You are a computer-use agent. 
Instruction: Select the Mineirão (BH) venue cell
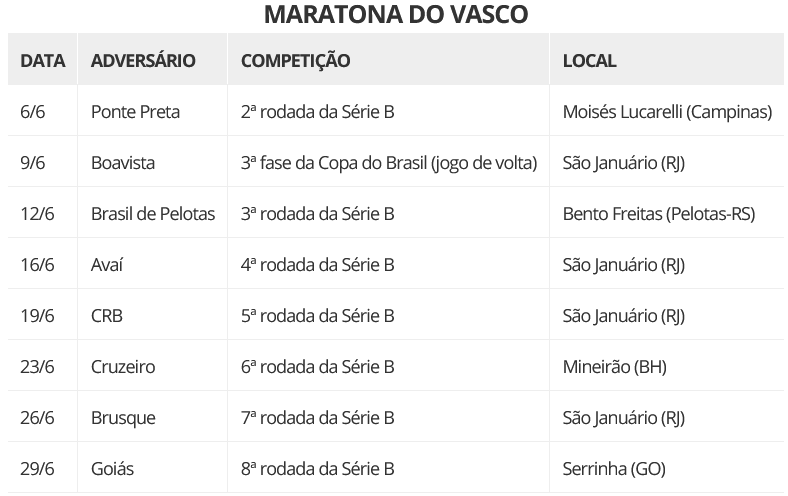coord(614,367)
